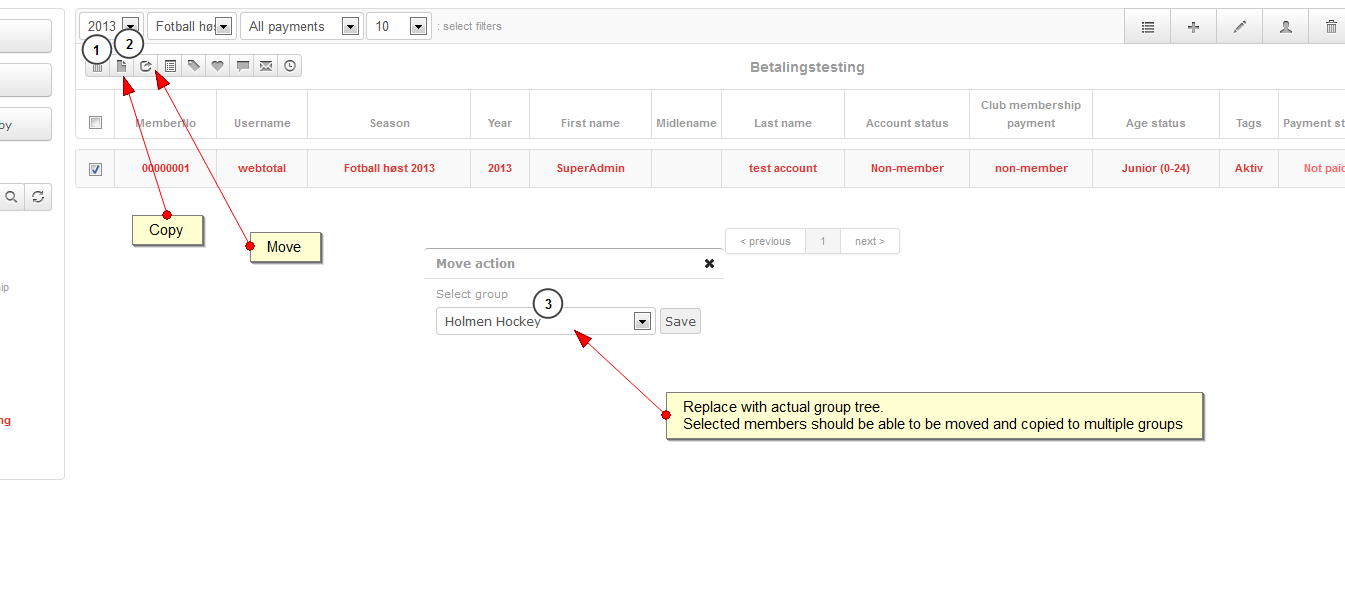Open the Fotball høst season dropdown
The width and height of the screenshot is (1345, 596).
(x=191, y=26)
